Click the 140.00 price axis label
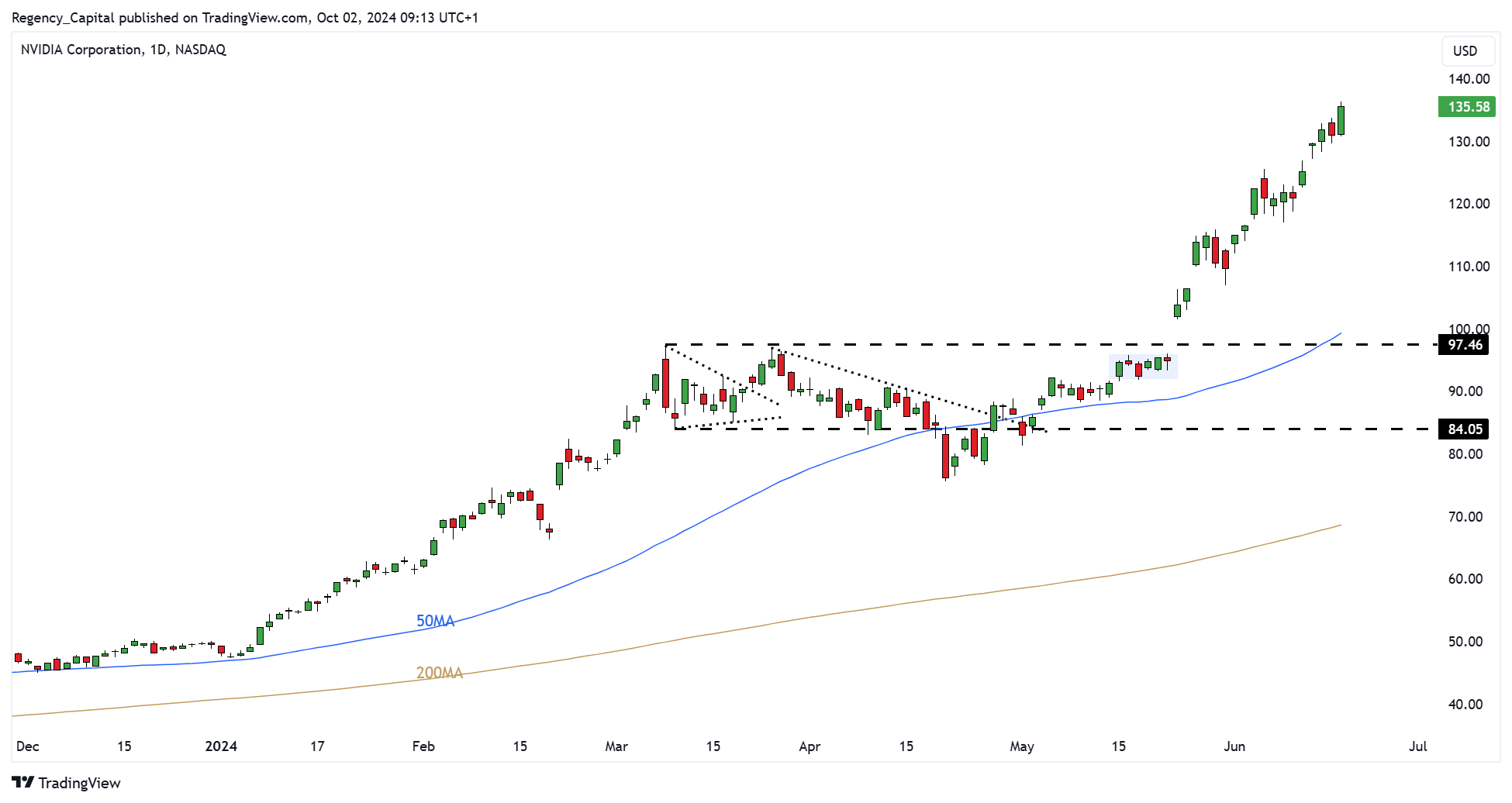The height and width of the screenshot is (803, 1512). (1469, 79)
